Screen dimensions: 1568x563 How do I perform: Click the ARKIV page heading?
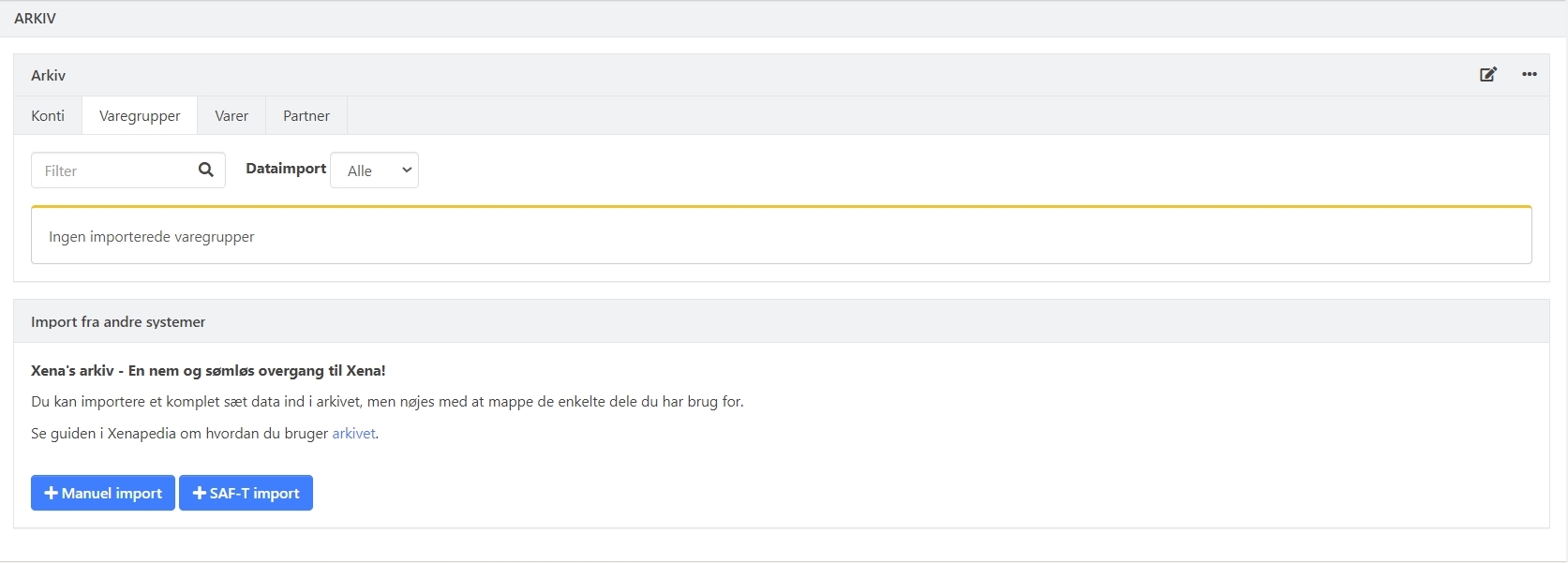(x=36, y=19)
